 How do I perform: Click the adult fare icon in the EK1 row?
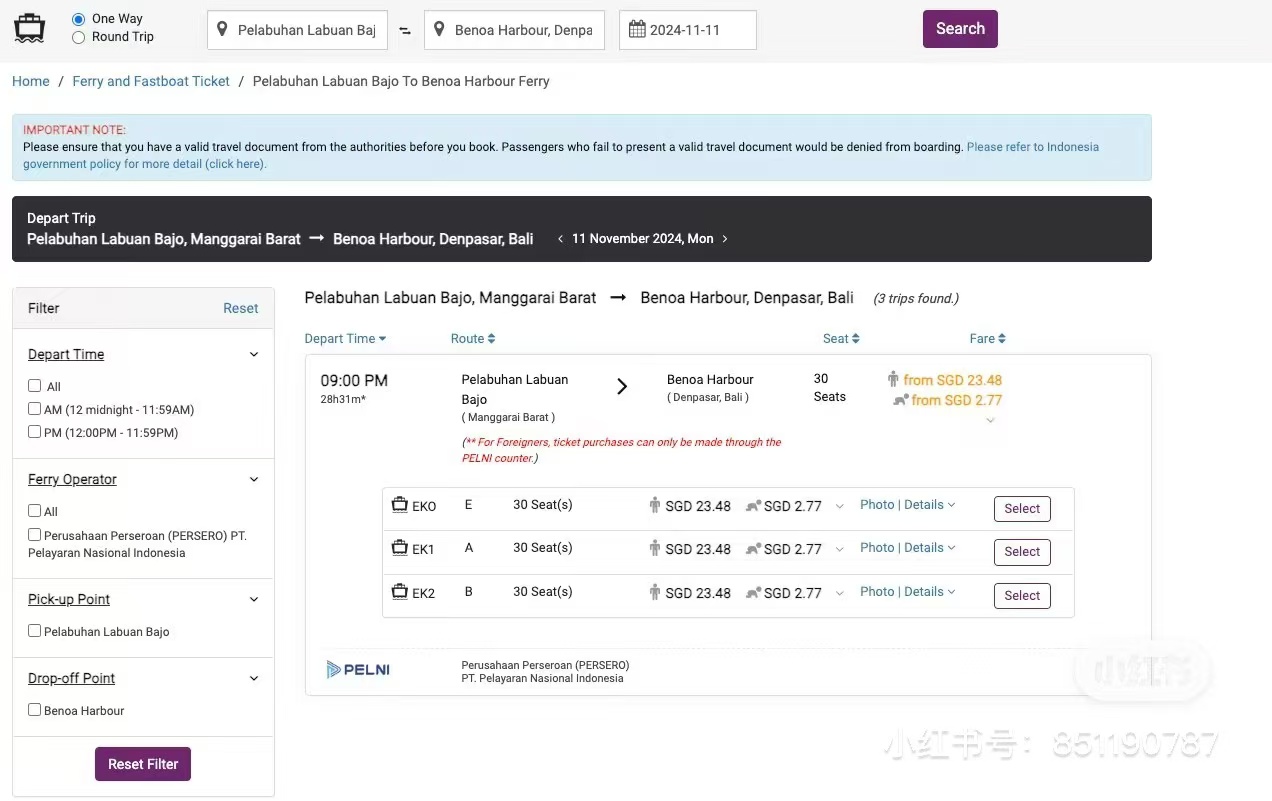click(655, 548)
